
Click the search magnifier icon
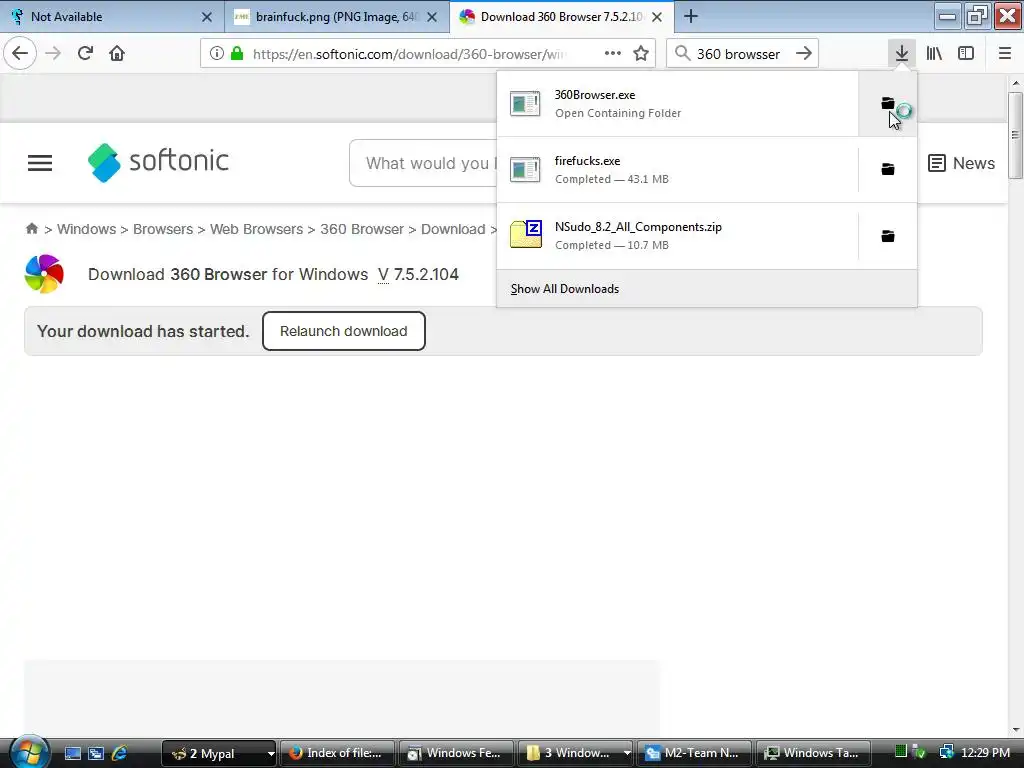point(682,54)
